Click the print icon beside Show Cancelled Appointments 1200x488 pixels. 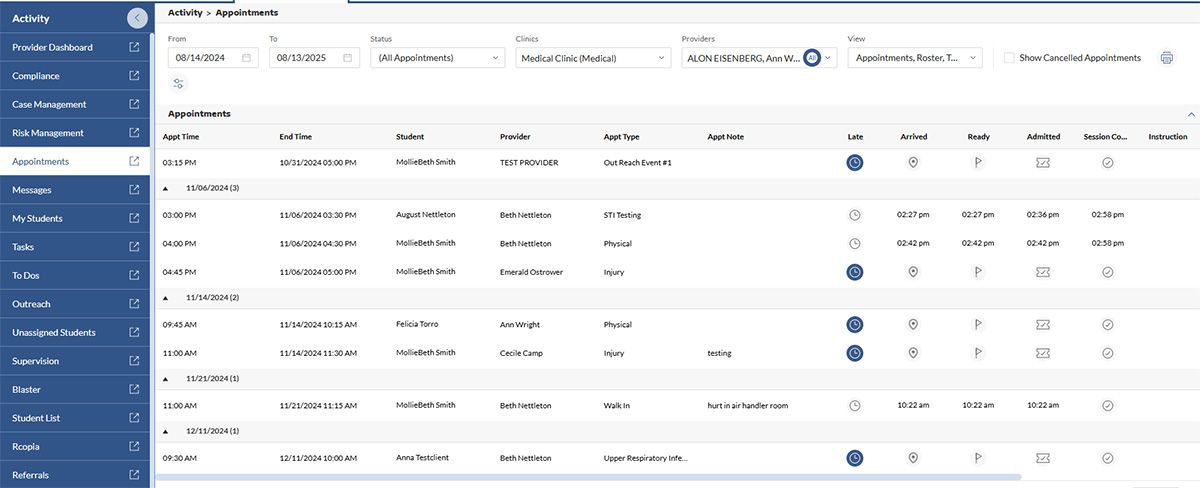pyautogui.click(x=1166, y=58)
